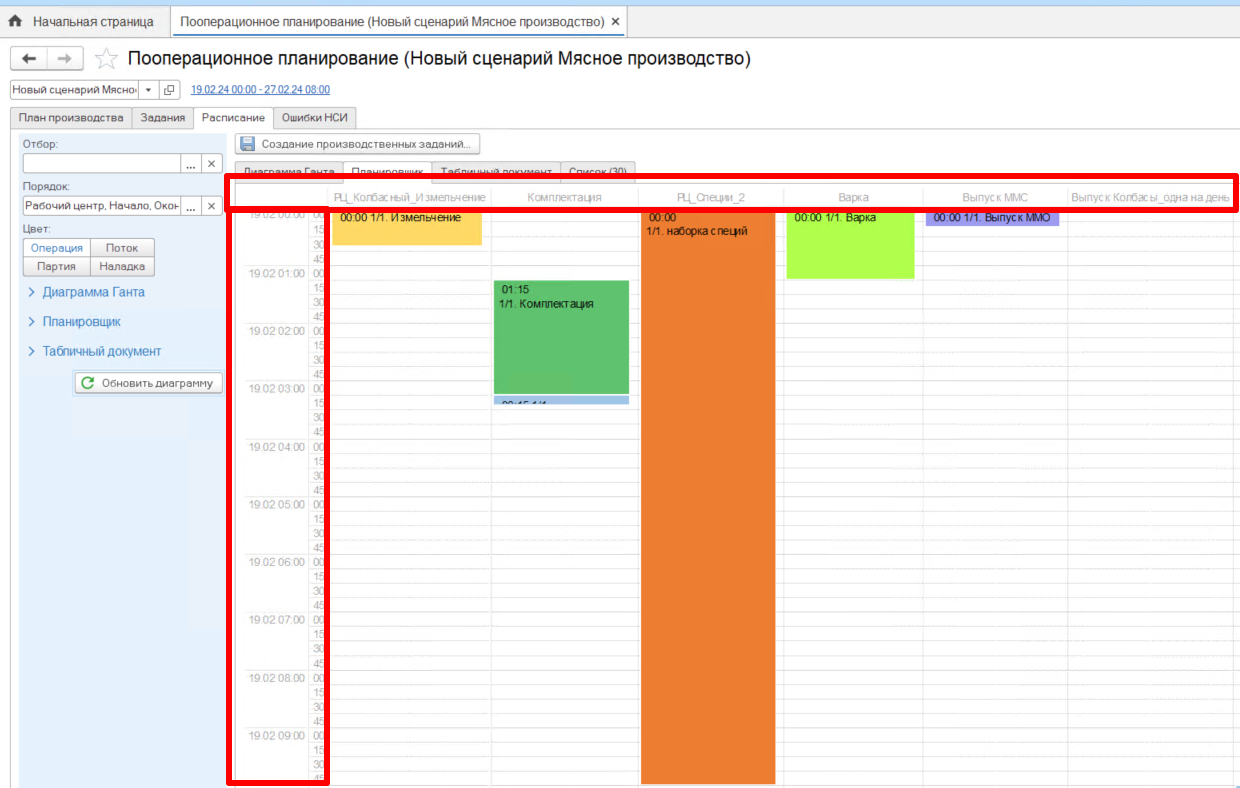Click the forward arrow navigation button
Image resolution: width=1240 pixels, height=788 pixels.
click(x=64, y=59)
